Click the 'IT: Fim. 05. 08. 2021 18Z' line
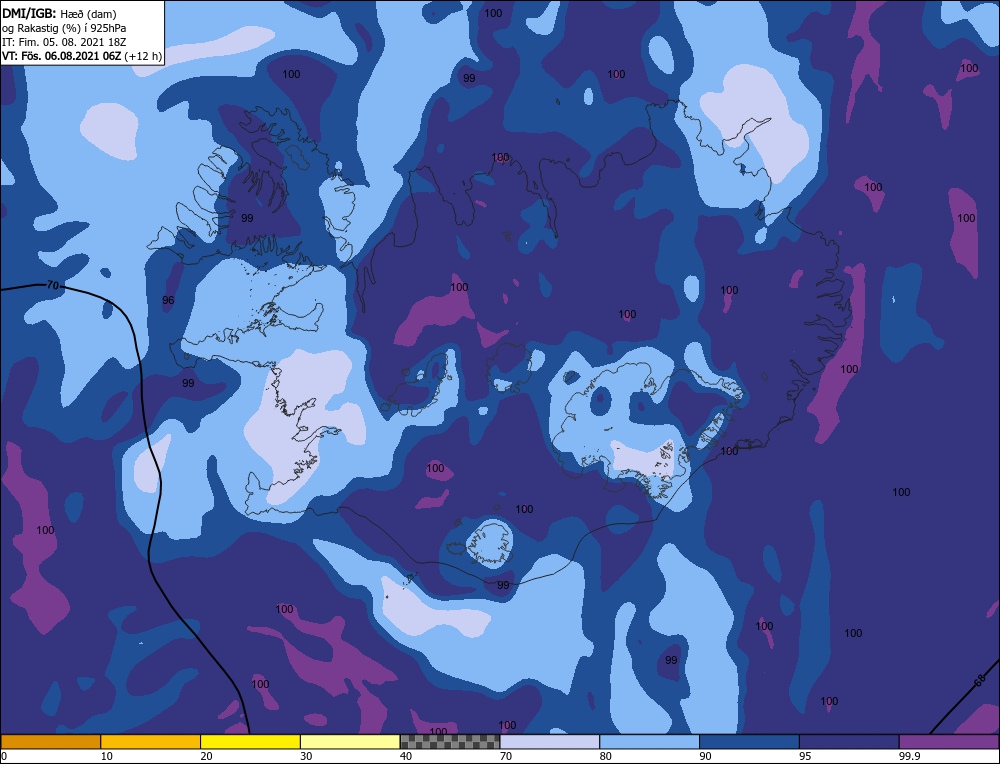 point(65,42)
